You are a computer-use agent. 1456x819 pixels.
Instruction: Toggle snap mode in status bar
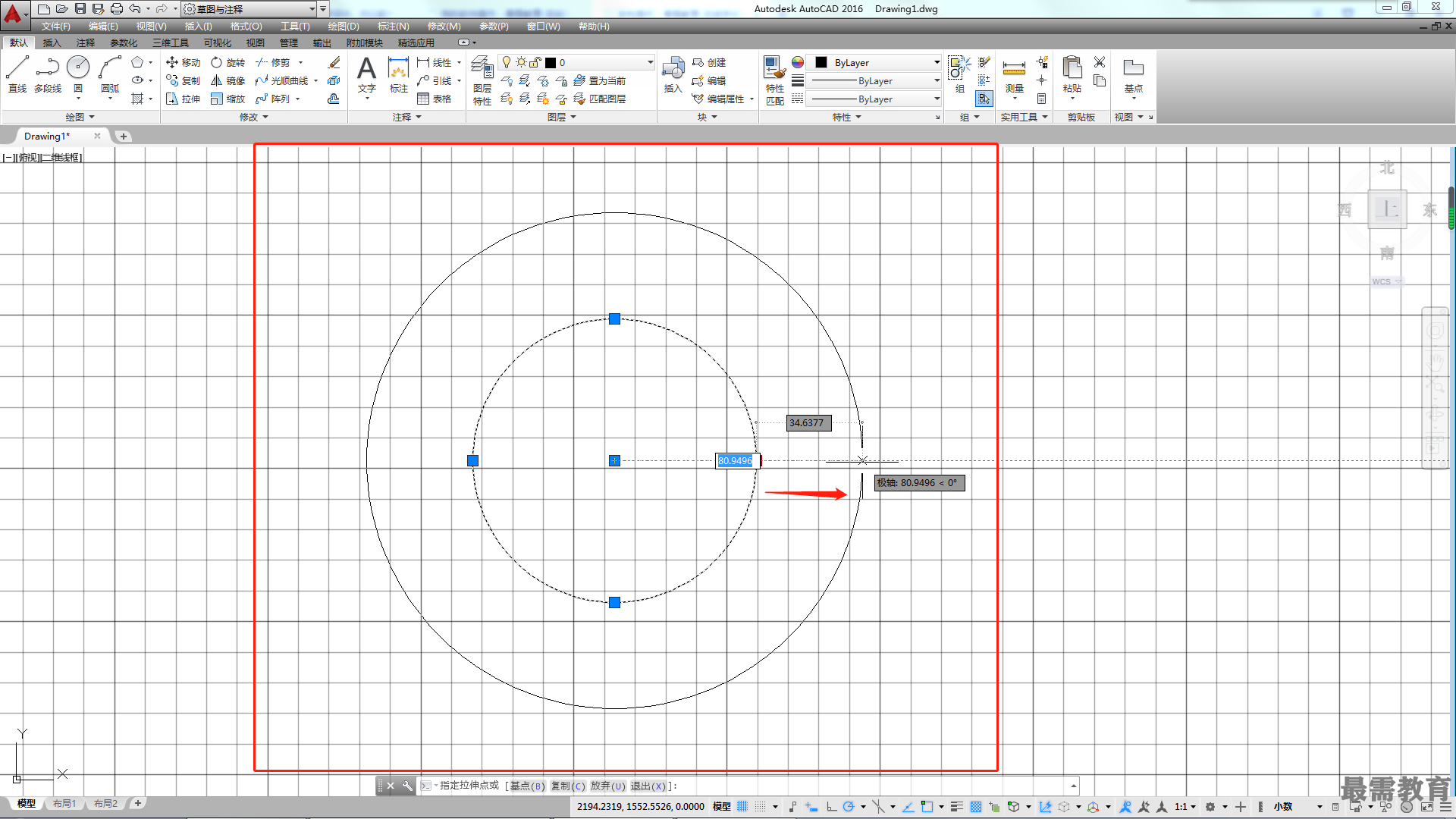pos(761,806)
